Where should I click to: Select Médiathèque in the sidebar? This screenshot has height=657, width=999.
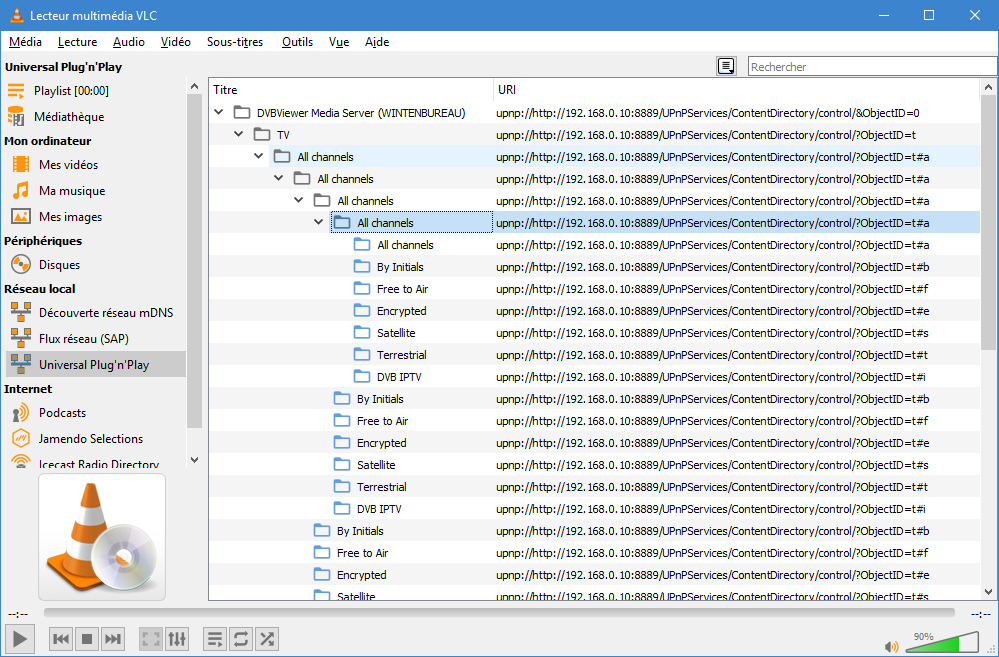(x=68, y=117)
